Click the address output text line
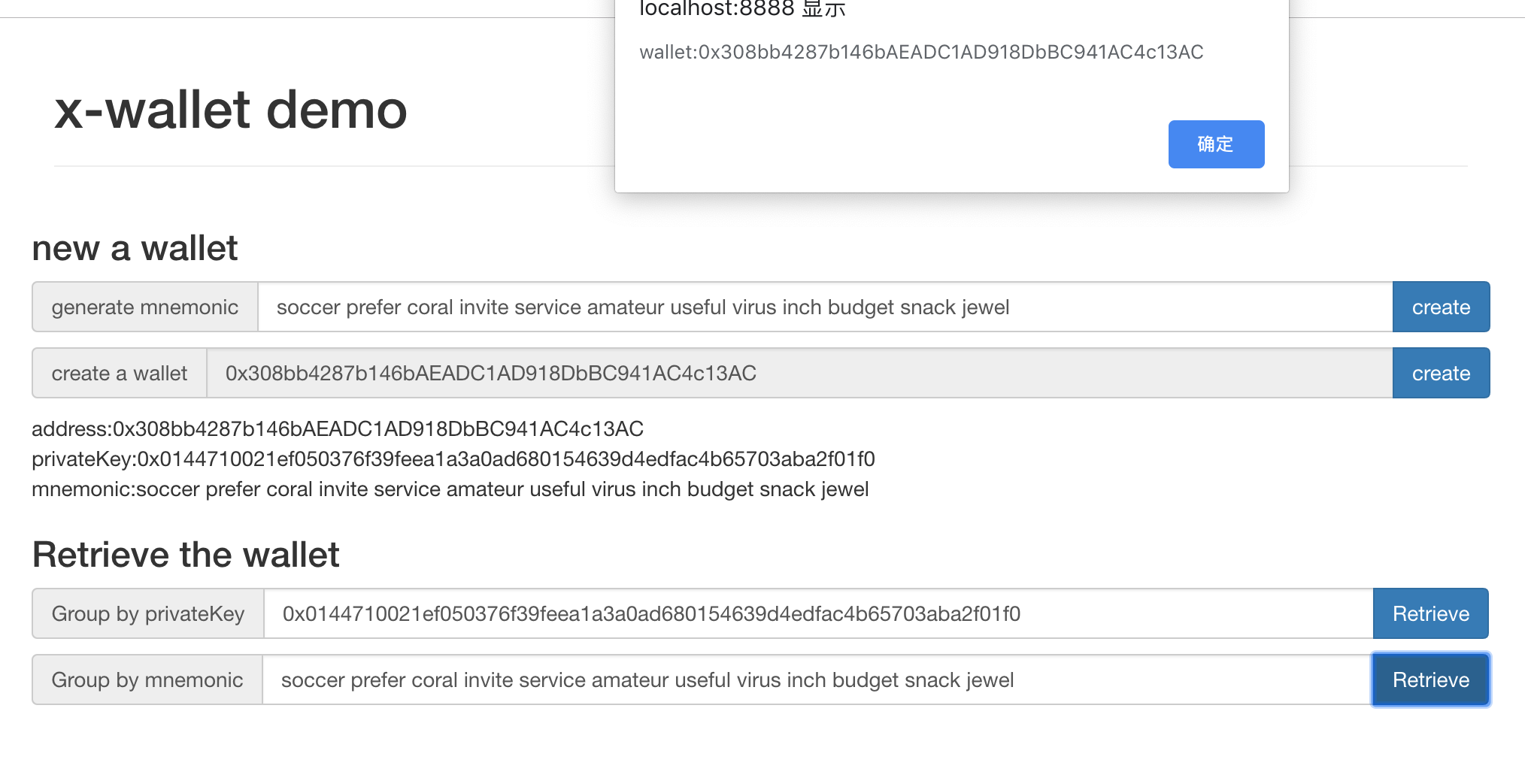Viewport: 1525px width, 784px height. [337, 429]
